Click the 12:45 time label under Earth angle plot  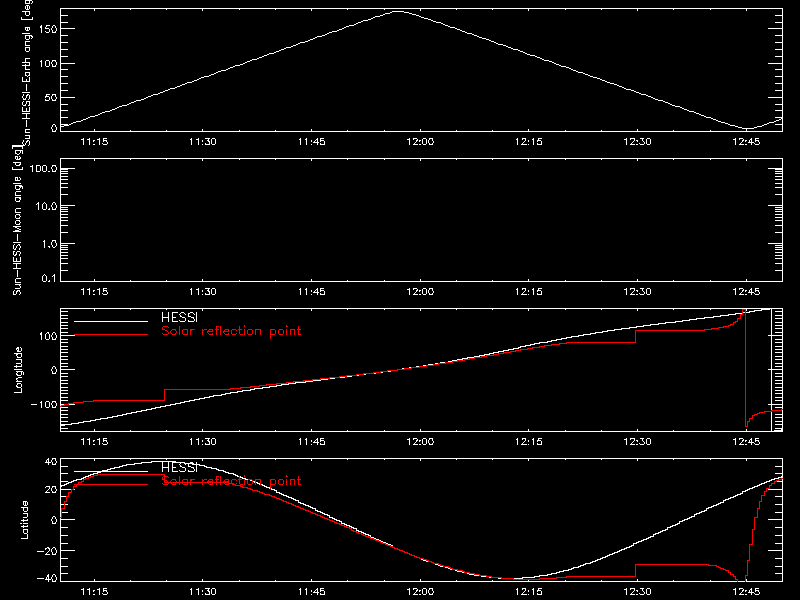click(746, 141)
